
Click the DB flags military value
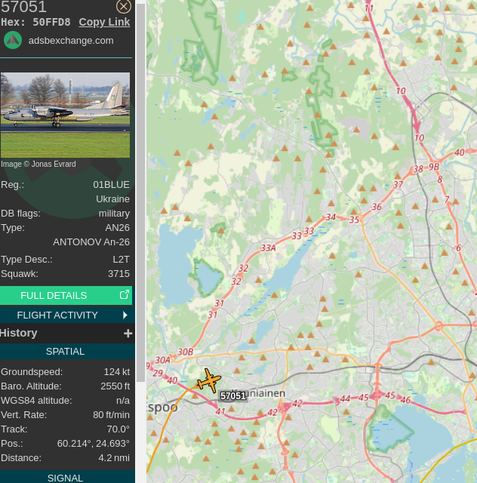coord(114,213)
